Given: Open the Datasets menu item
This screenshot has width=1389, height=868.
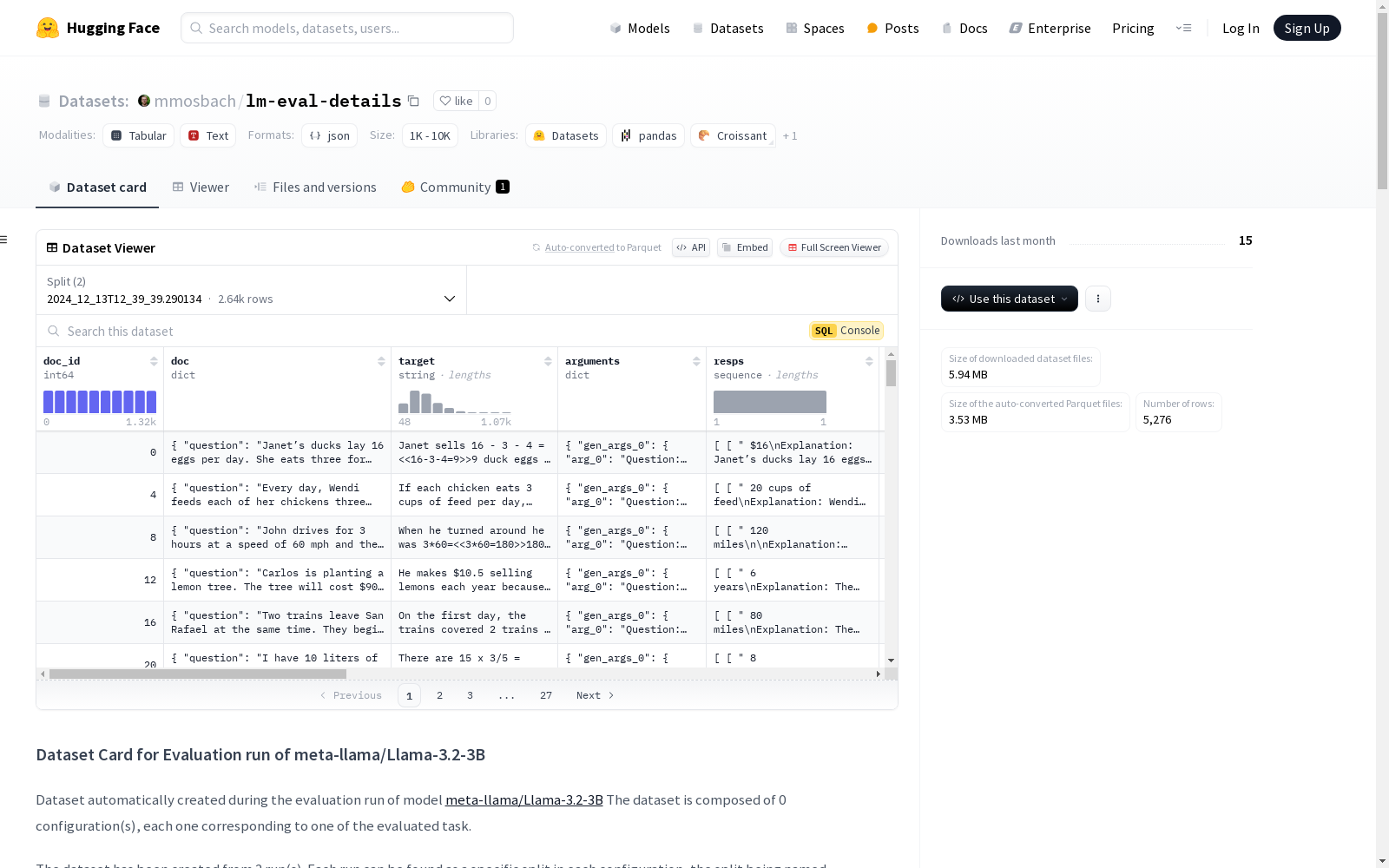Looking at the screenshot, I should tap(727, 28).
